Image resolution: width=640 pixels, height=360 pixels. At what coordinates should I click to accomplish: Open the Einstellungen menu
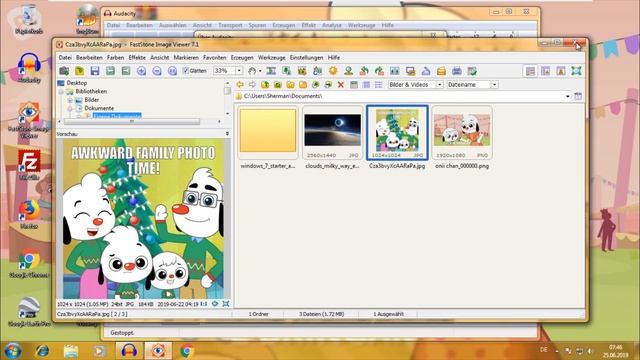point(307,58)
